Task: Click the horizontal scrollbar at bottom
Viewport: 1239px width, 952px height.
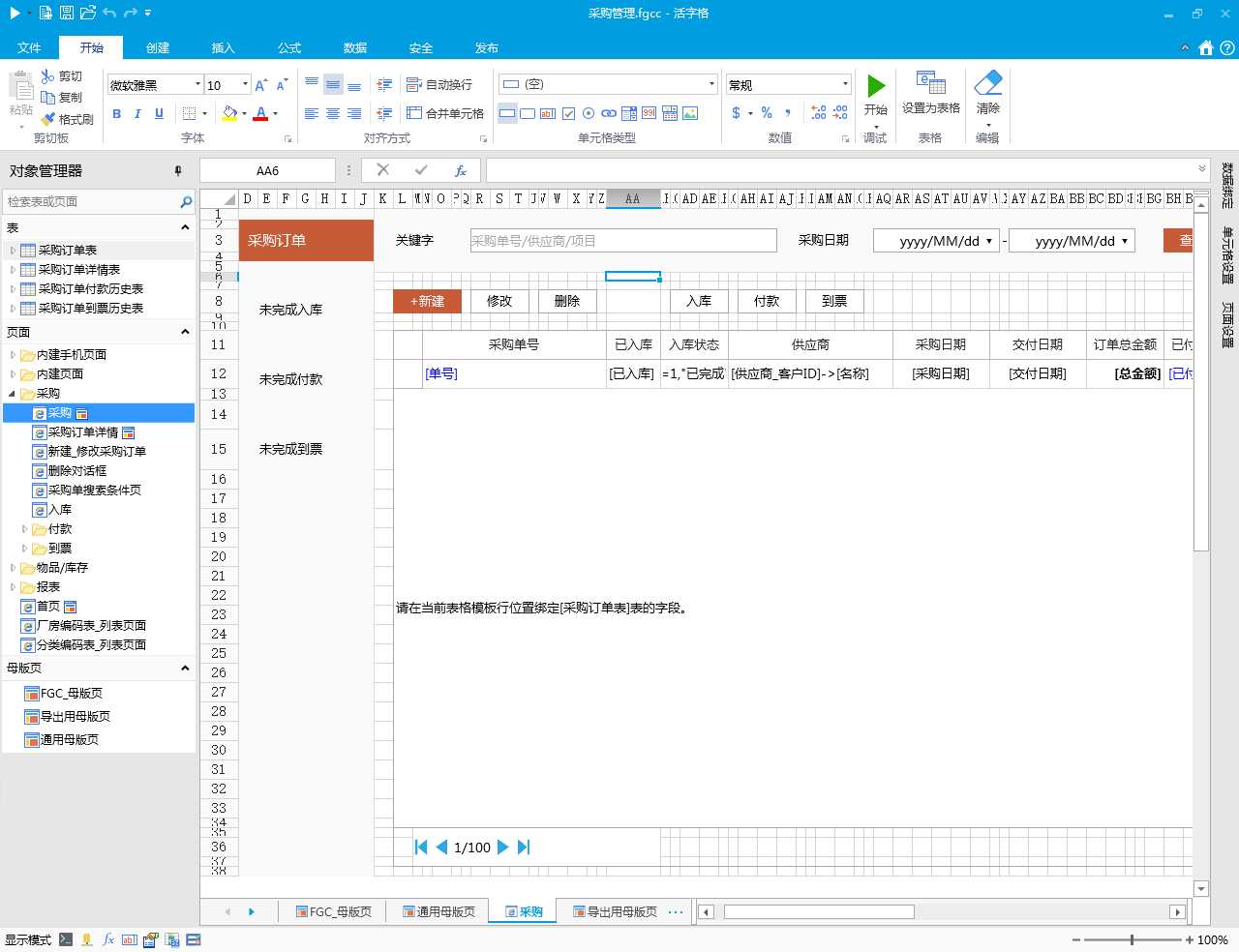Action: pos(819,911)
